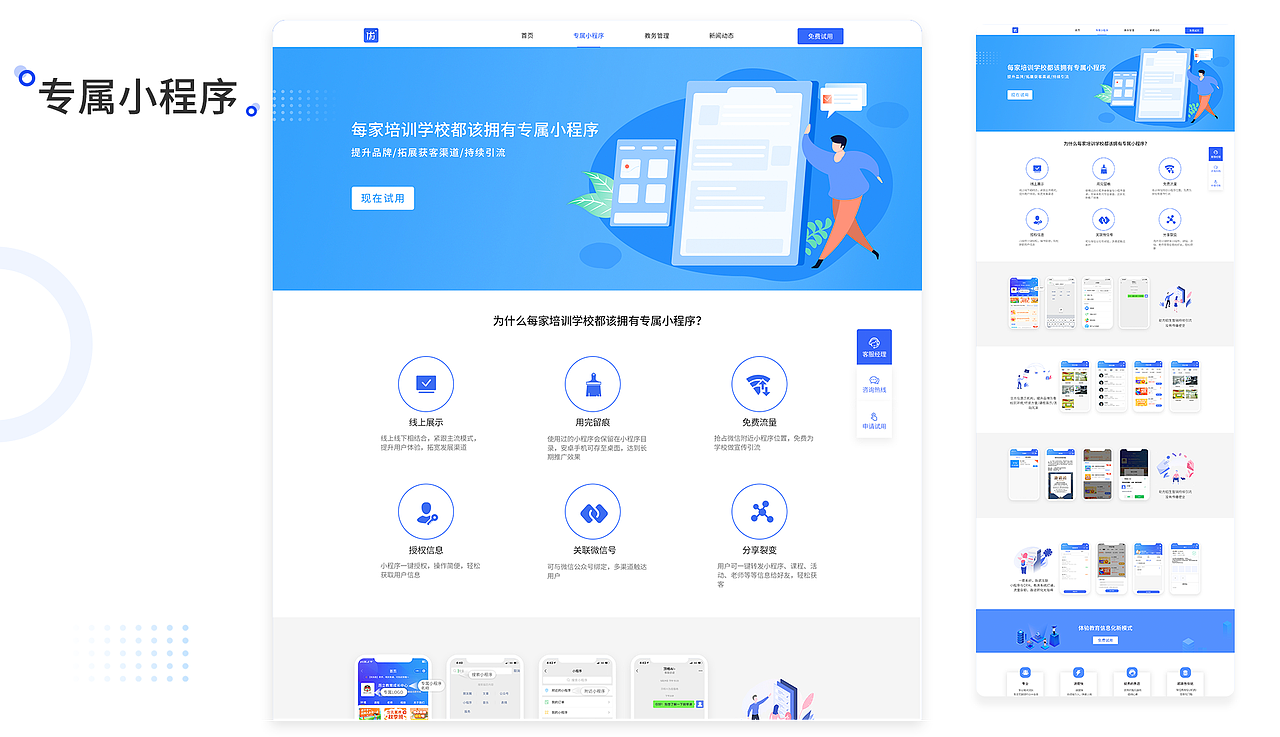Click the 用完留痕 feature title
1280x737 pixels.
pos(593,422)
